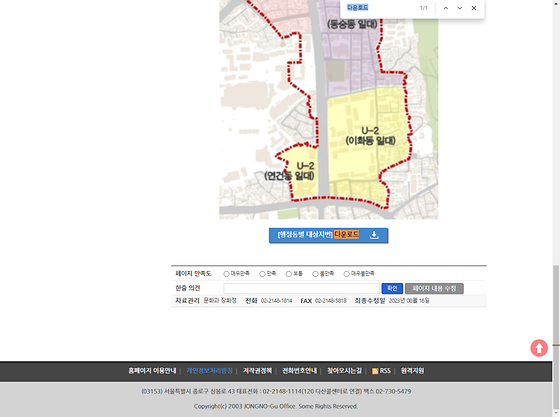Click the U-2 이화동 일대 yellow map area
Viewport: 560px width, 417px height.
coord(370,136)
